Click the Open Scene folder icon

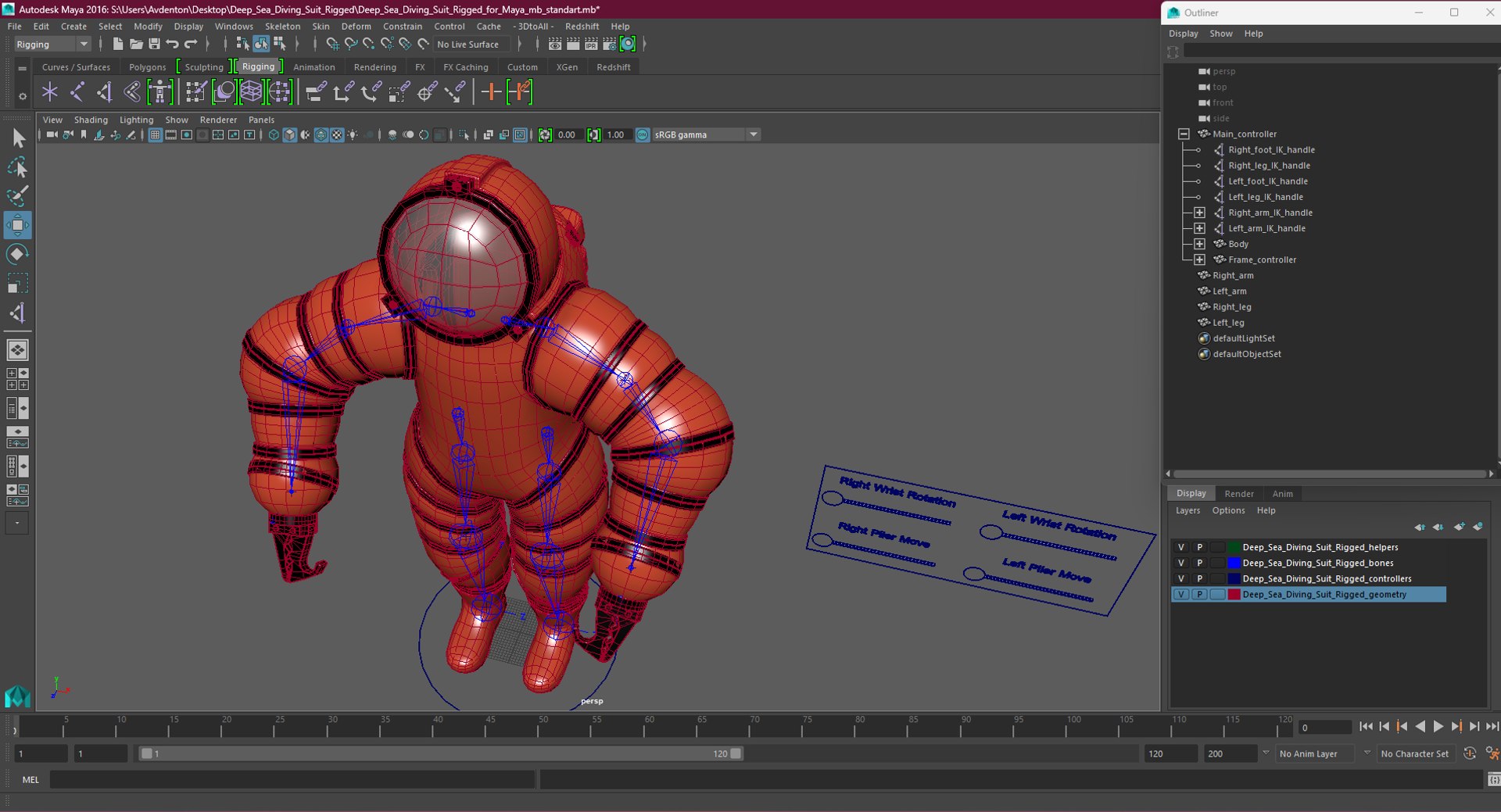(x=136, y=44)
